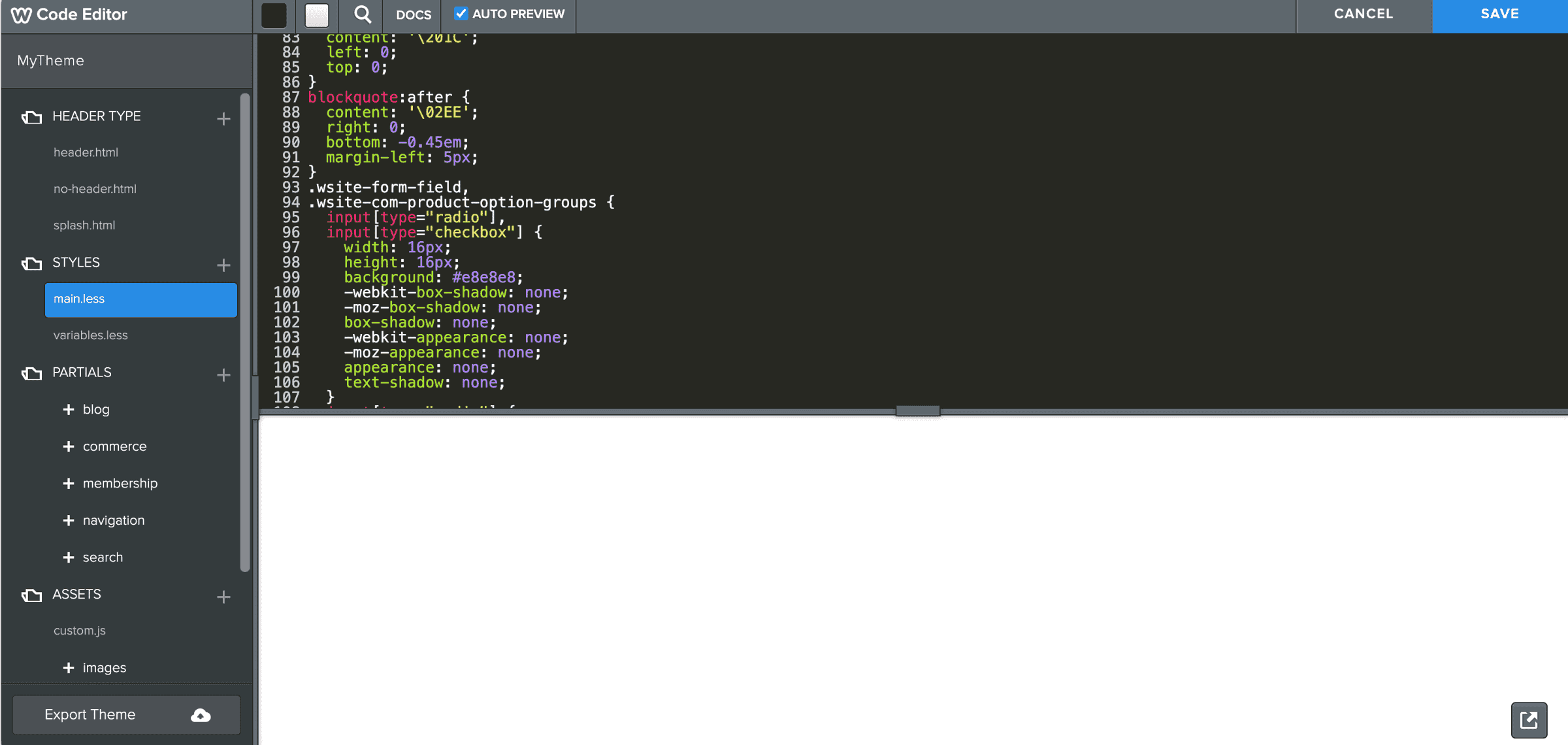Open custom.js asset file
The height and width of the screenshot is (745, 1568).
(x=79, y=631)
